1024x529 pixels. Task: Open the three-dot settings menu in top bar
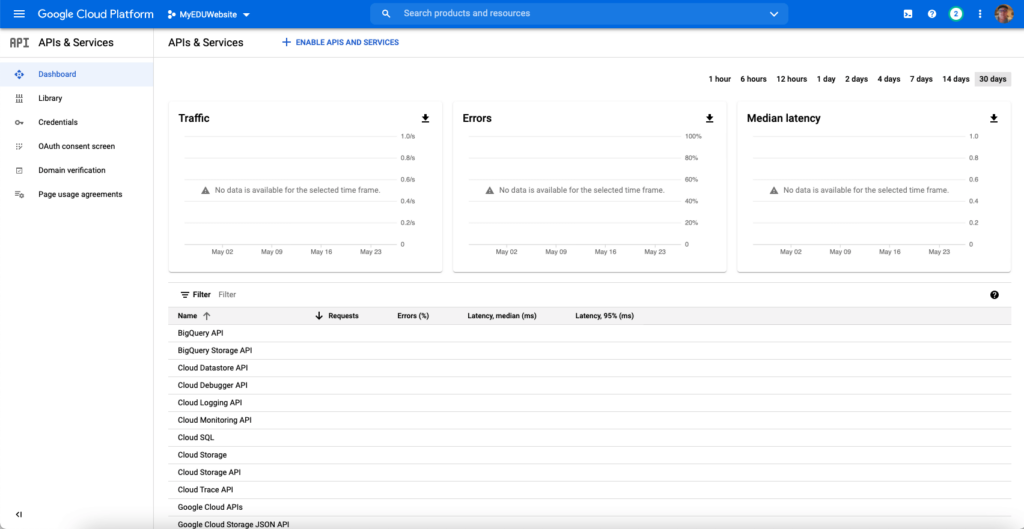point(980,14)
